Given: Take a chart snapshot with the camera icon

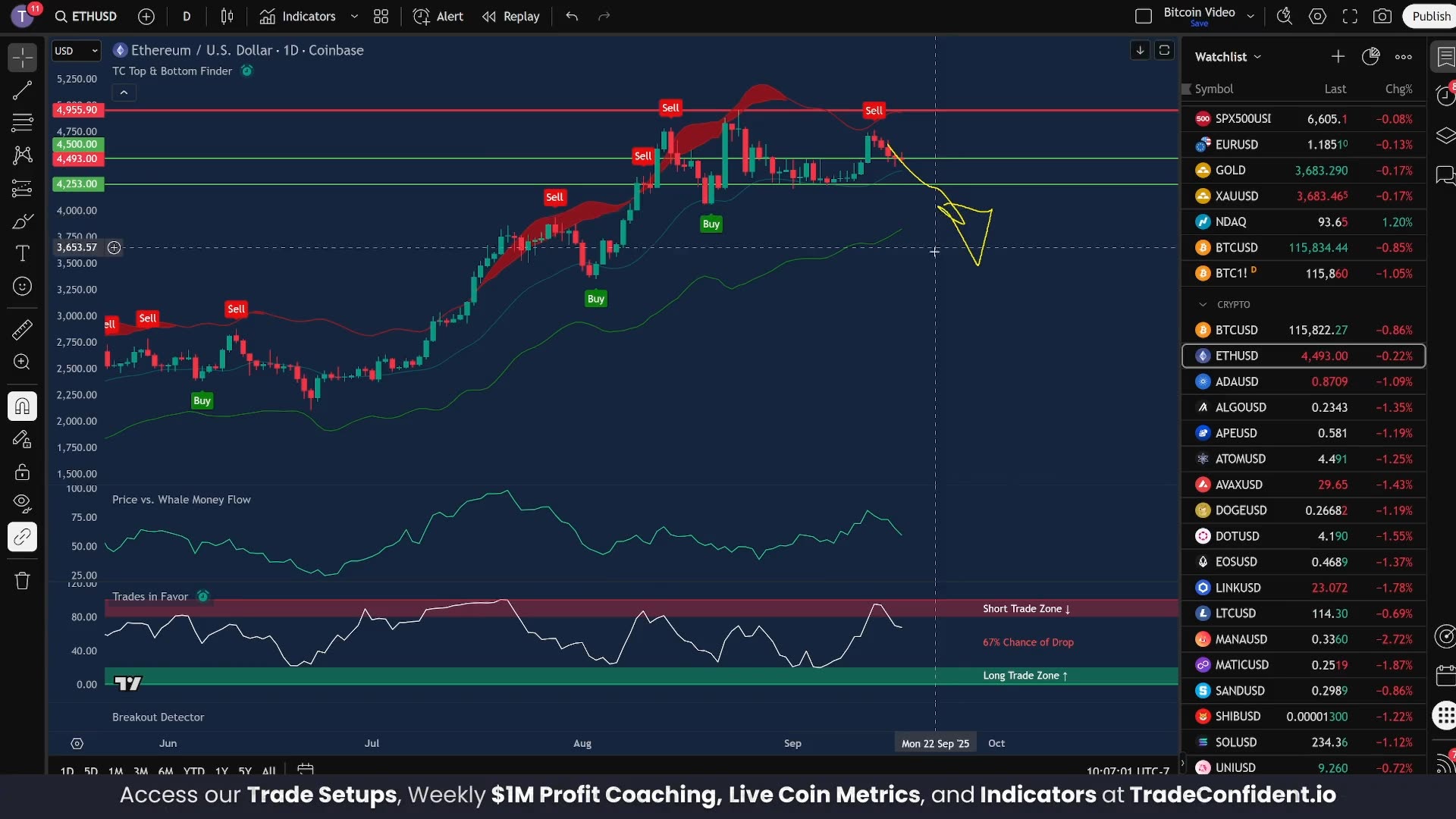Looking at the screenshot, I should [x=1382, y=16].
